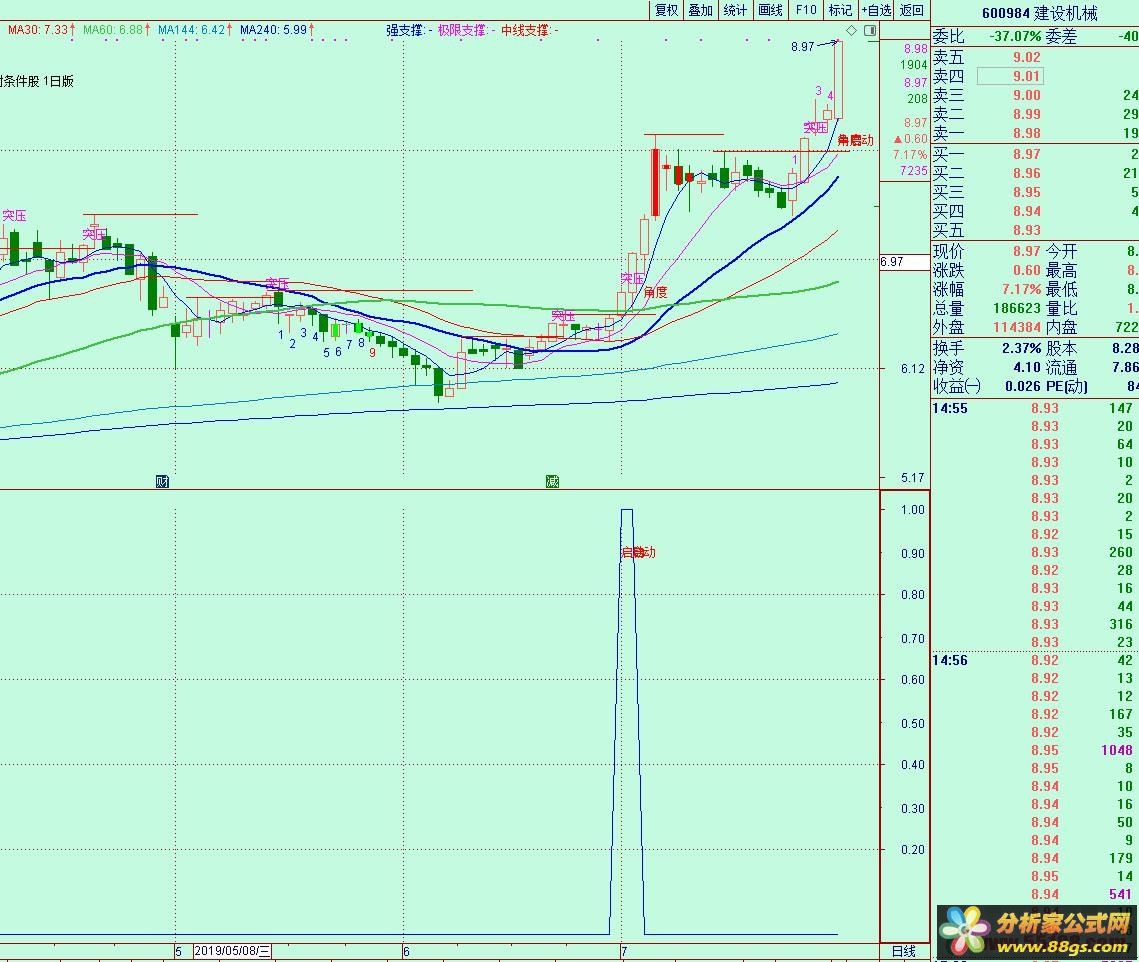Open the 叠加 overlay option
The width and height of the screenshot is (1139, 962).
(x=701, y=10)
